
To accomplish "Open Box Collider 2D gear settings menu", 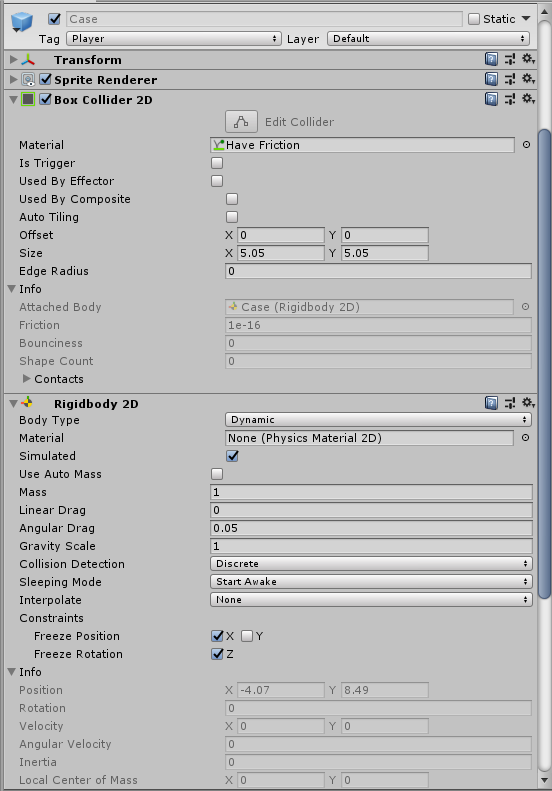I will pos(528,99).
